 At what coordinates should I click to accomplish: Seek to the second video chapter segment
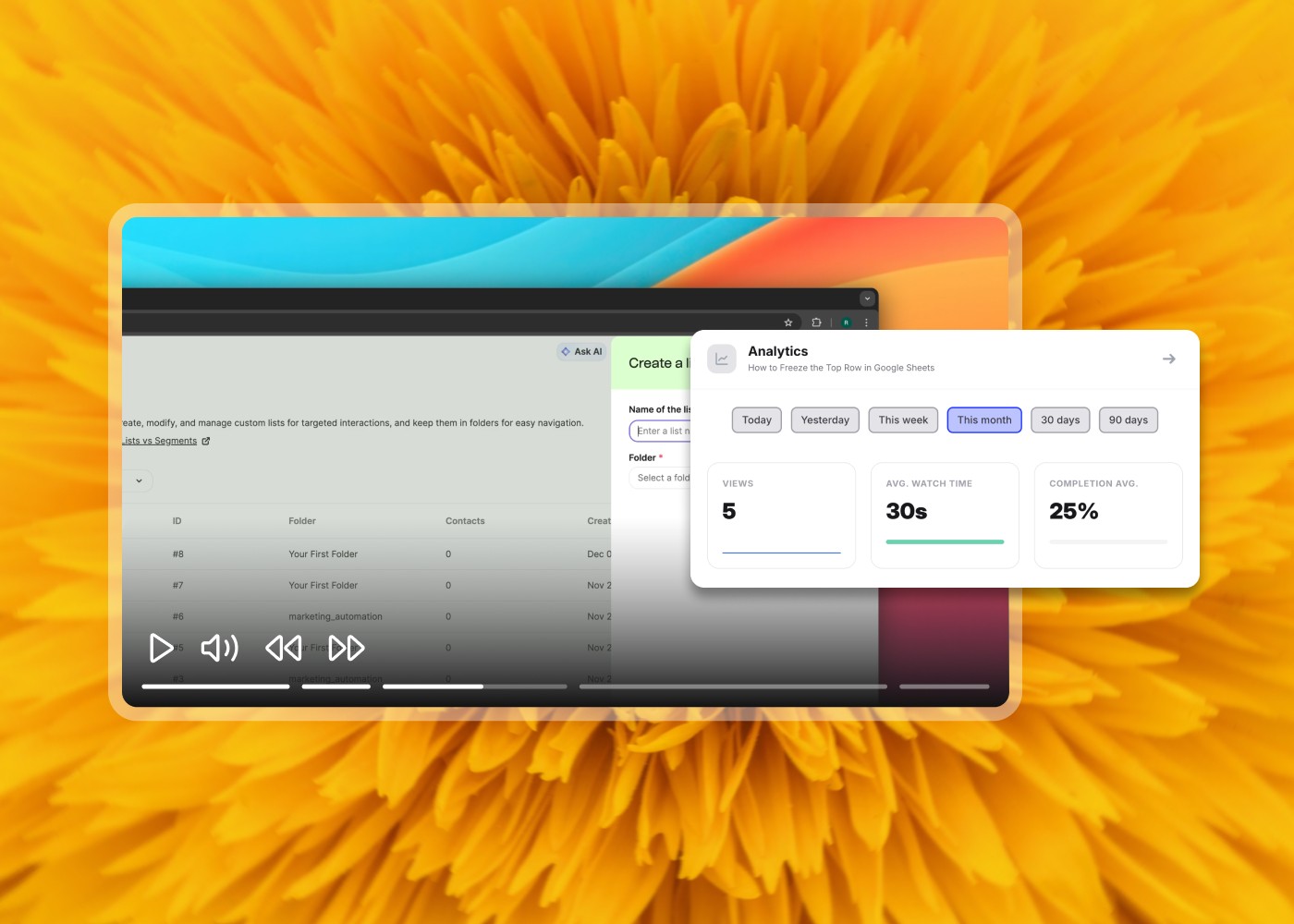click(336, 687)
